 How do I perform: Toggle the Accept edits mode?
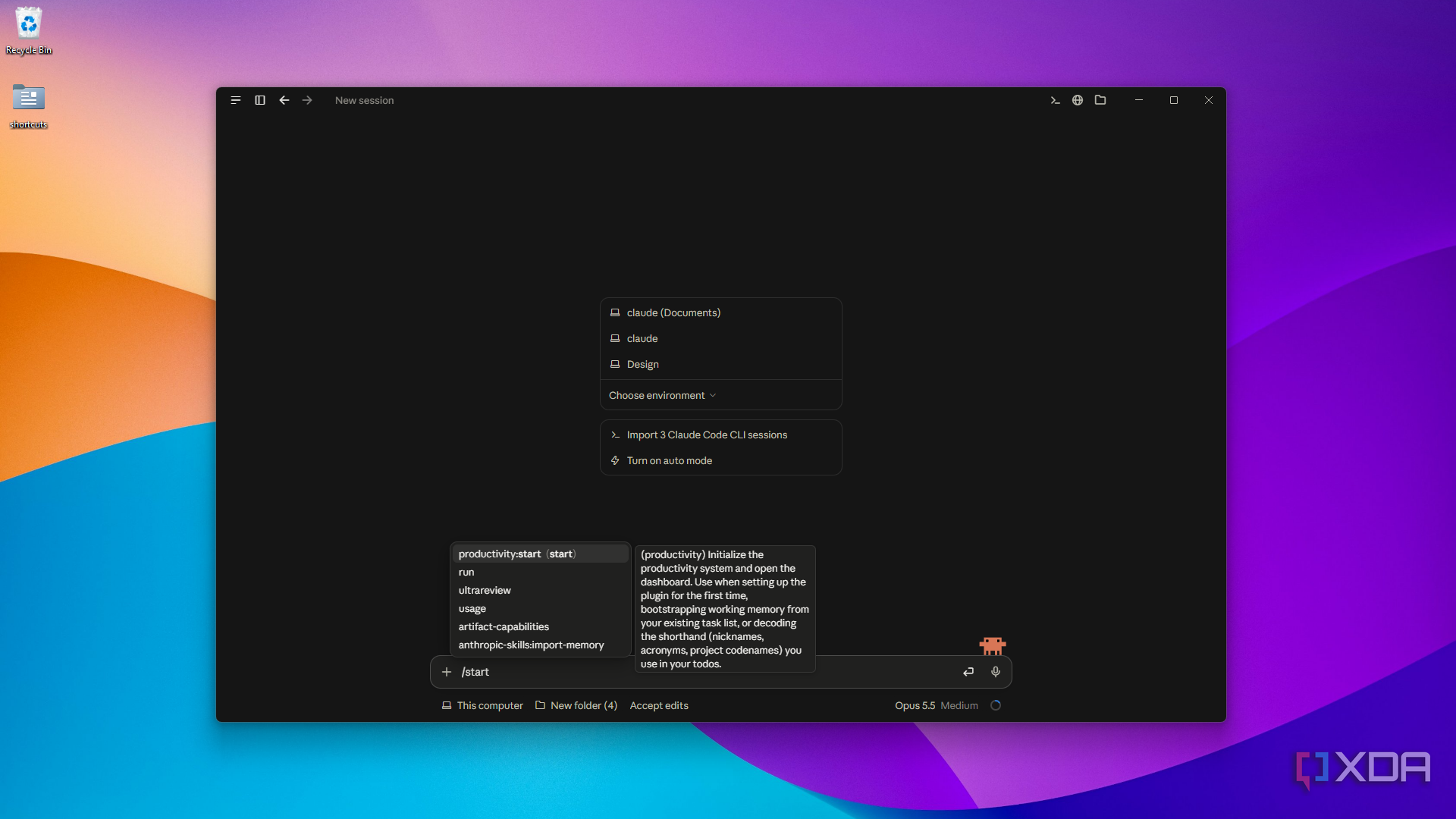[x=659, y=705]
